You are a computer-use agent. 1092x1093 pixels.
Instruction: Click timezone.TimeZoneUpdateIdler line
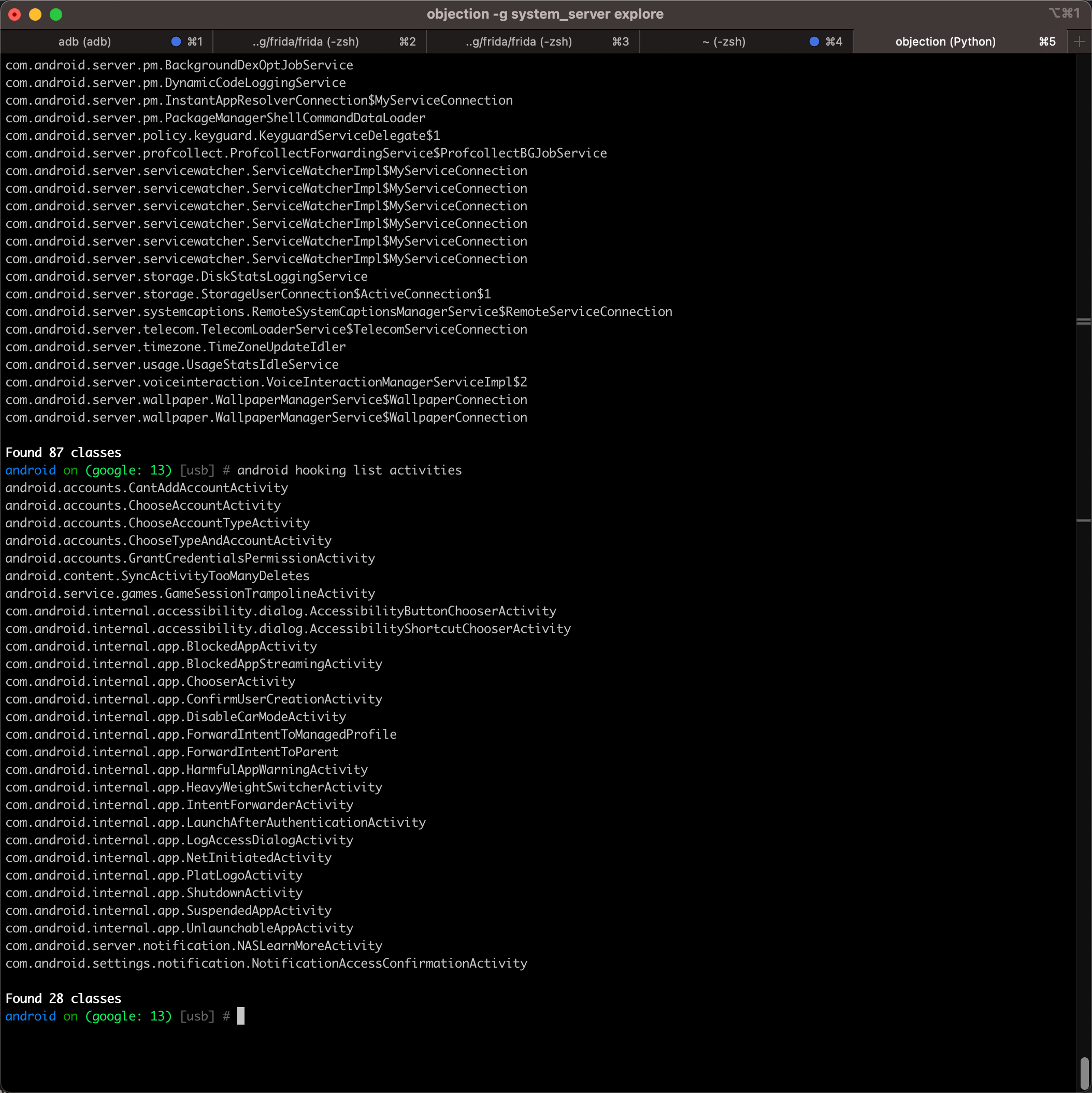(176, 347)
